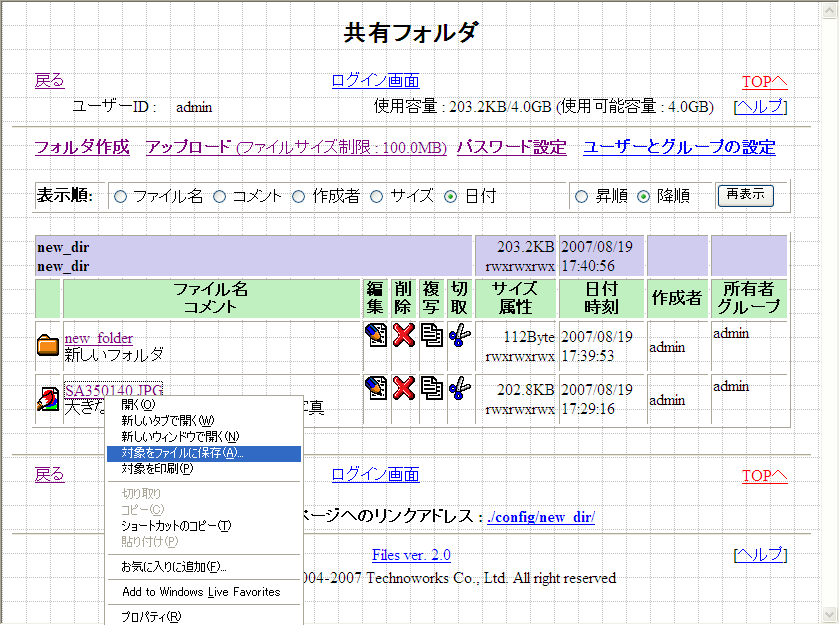Image resolution: width=840 pixels, height=625 pixels.
Task: Open the アップロード upload link
Action: click(x=189, y=148)
